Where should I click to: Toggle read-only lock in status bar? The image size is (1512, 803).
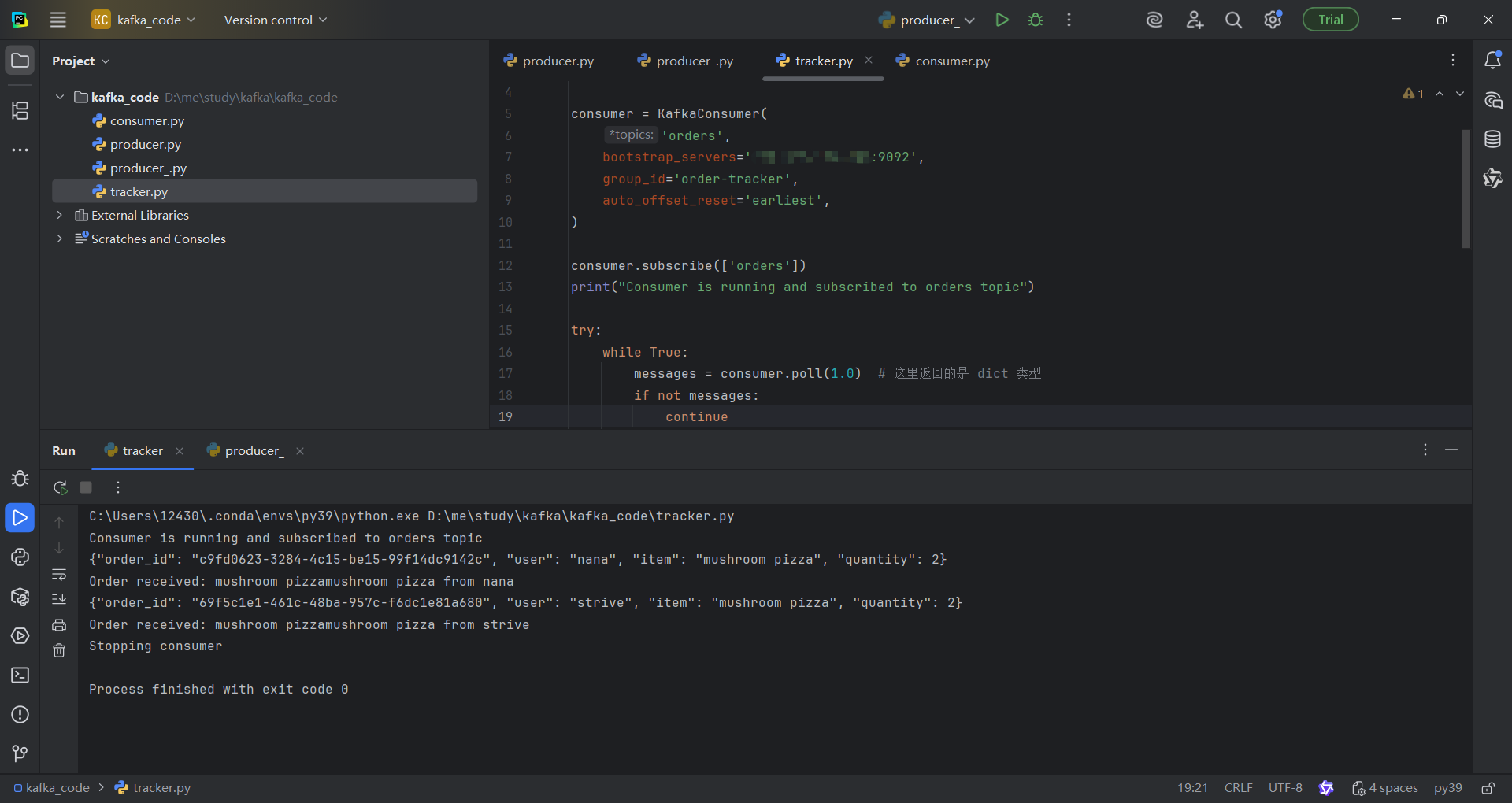coord(1488,788)
